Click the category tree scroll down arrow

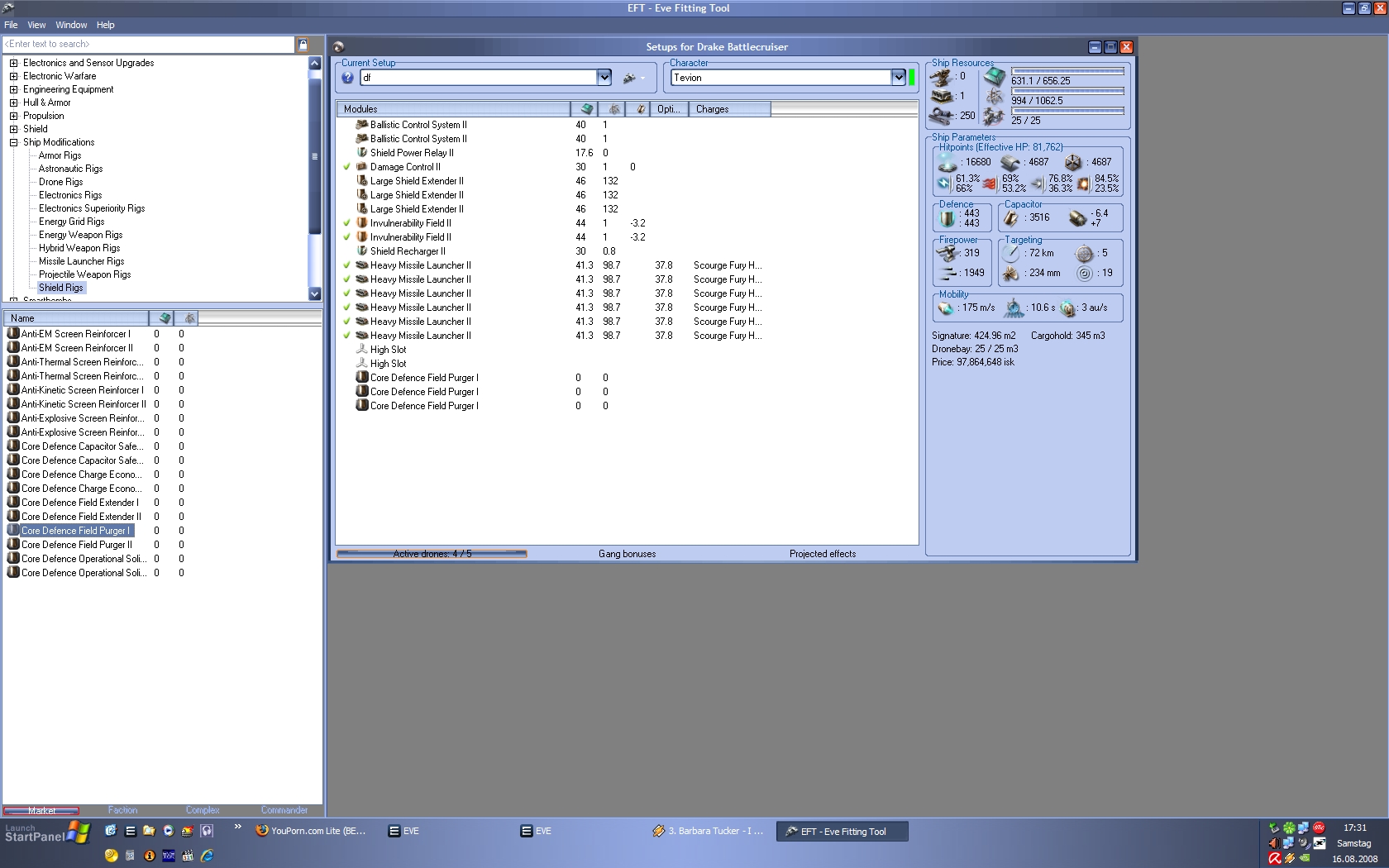coord(314,293)
